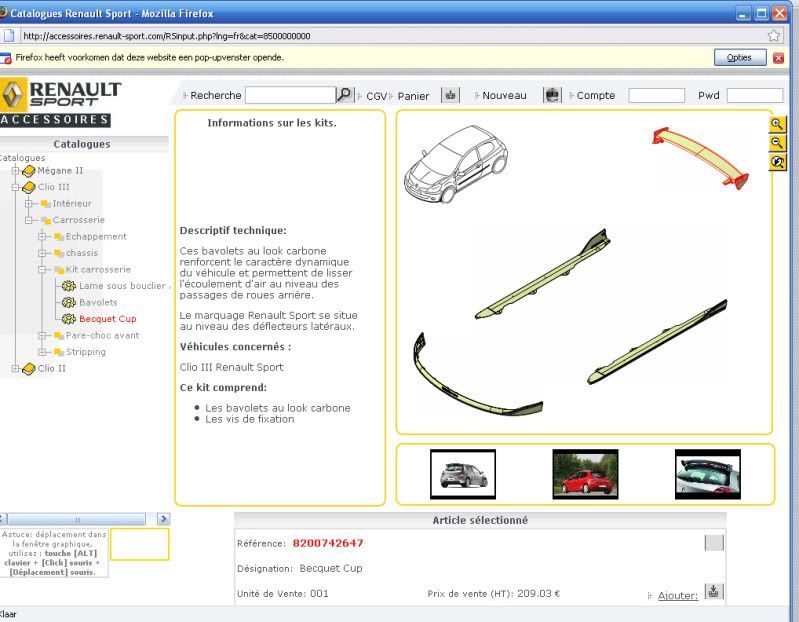
Task: Focus the Recherche search field
Action: [290, 95]
